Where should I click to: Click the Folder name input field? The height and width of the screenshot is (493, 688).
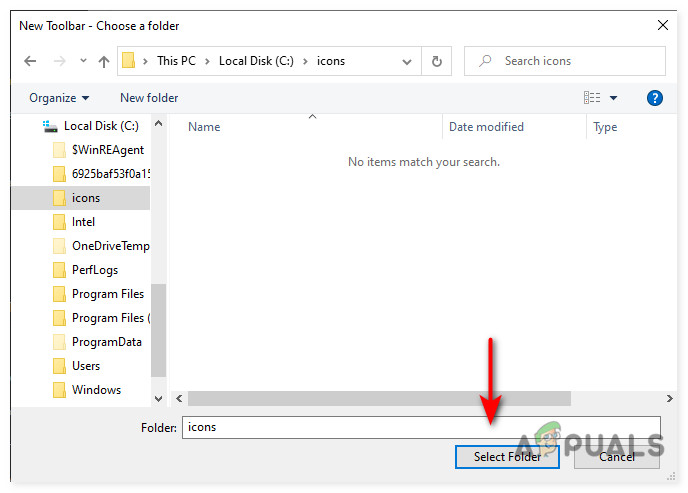(x=420, y=427)
